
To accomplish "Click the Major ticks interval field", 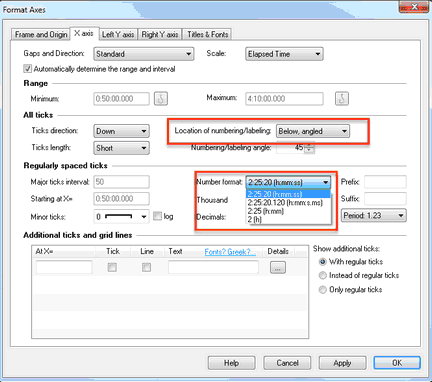I will tap(121, 182).
